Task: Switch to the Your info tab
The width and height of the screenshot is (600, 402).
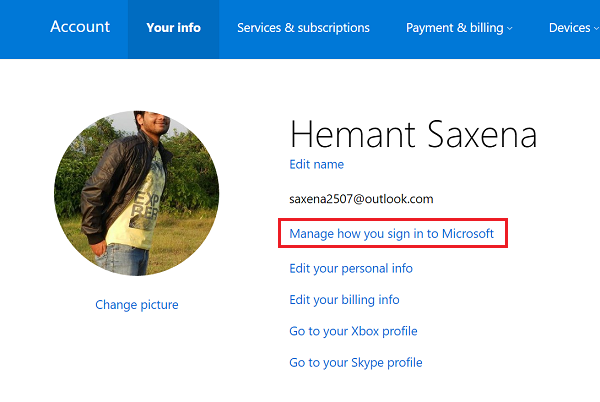Action: pyautogui.click(x=173, y=28)
